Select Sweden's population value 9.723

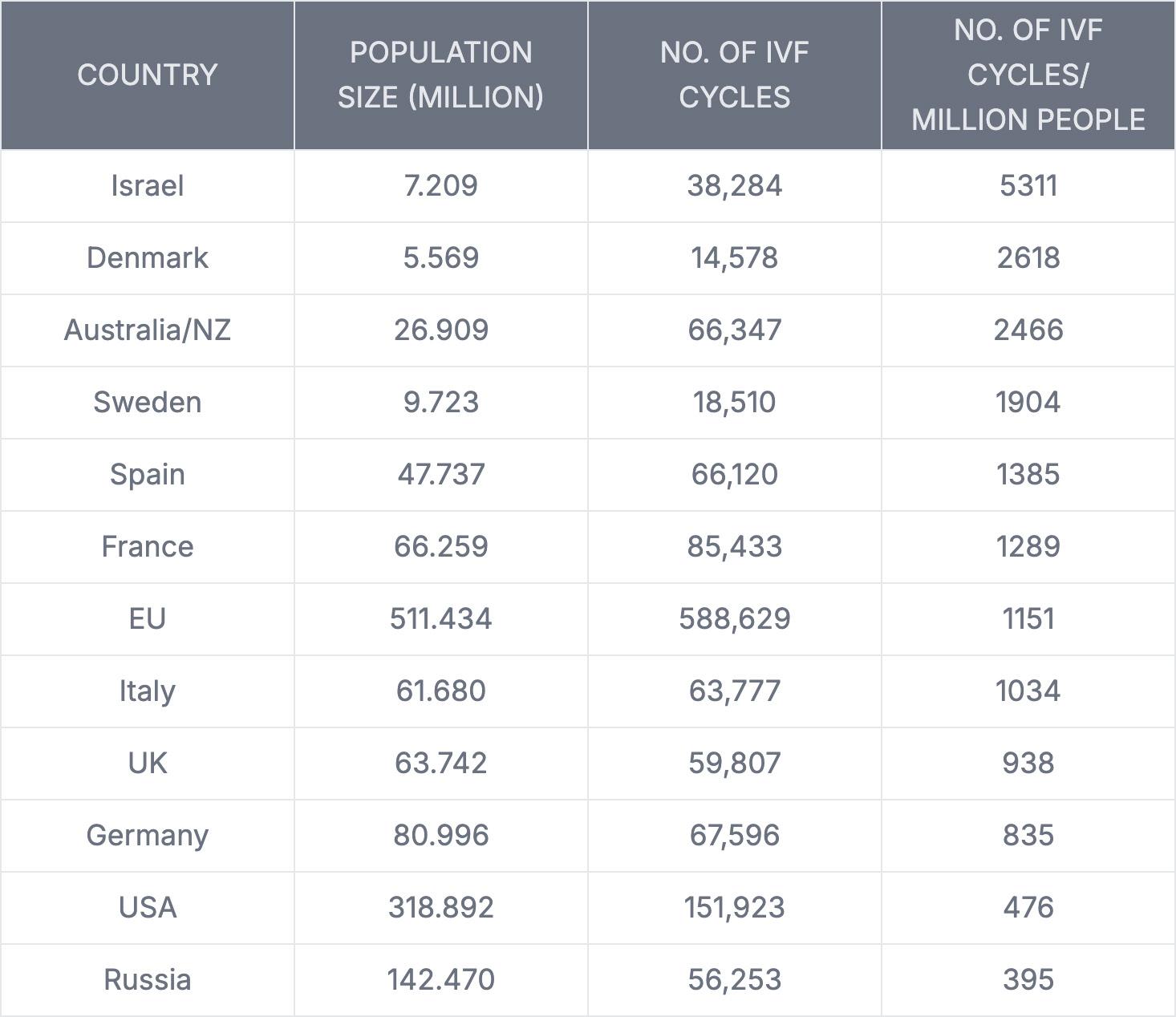(440, 403)
